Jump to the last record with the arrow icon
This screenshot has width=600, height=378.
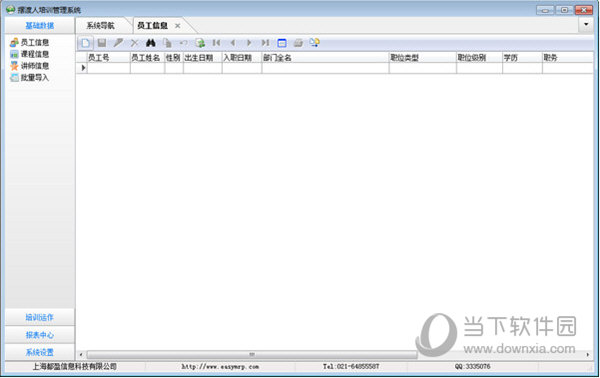pyautogui.click(x=265, y=43)
